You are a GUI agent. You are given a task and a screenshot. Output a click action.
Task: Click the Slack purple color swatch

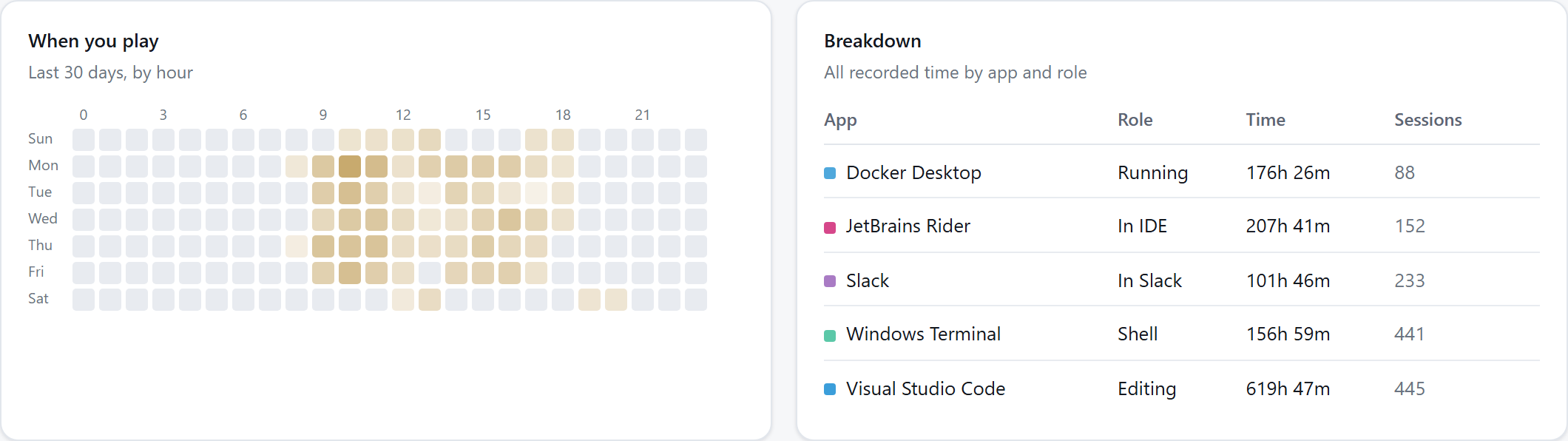click(x=830, y=281)
